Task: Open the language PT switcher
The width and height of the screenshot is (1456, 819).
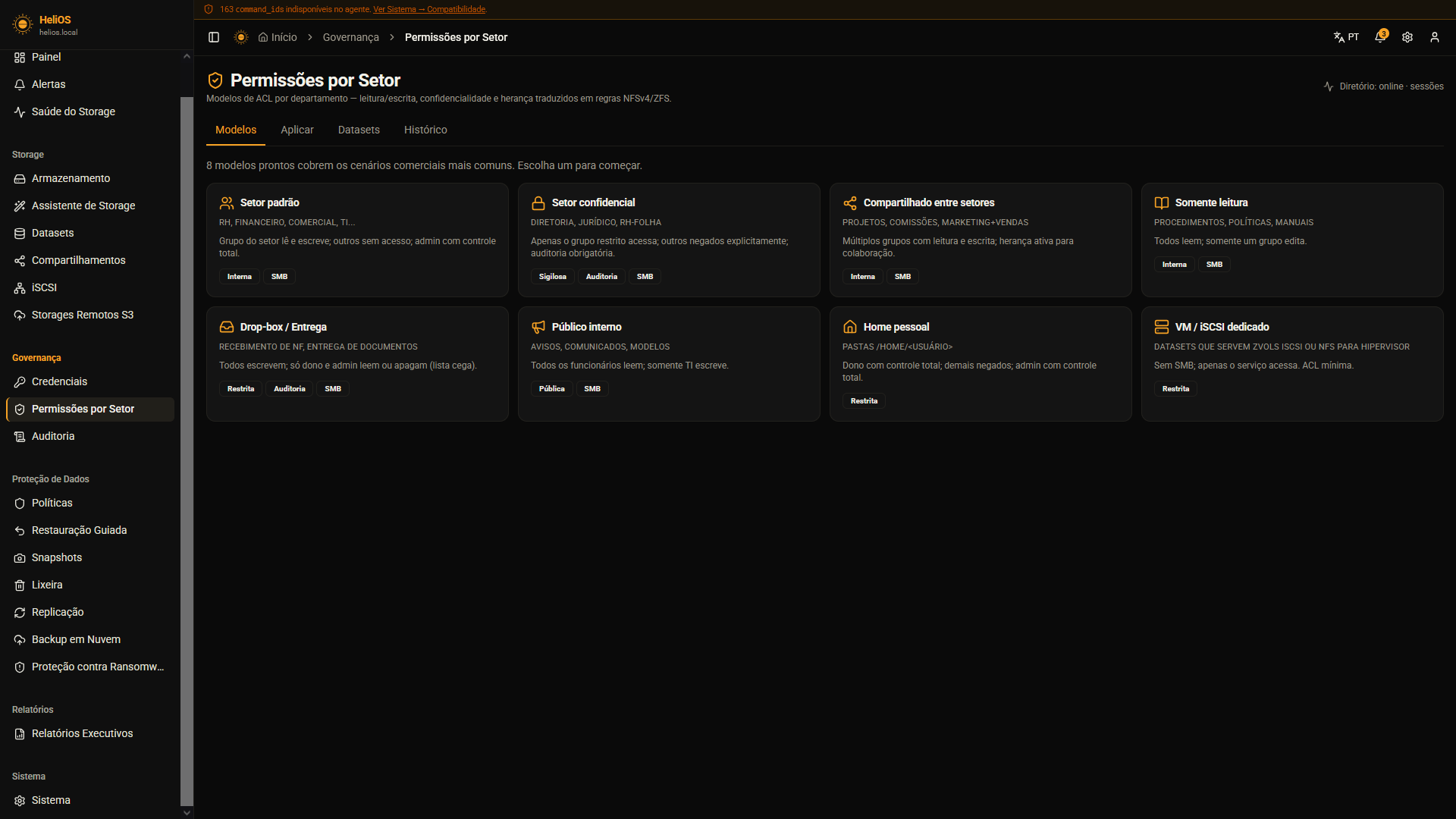Action: pyautogui.click(x=1346, y=37)
